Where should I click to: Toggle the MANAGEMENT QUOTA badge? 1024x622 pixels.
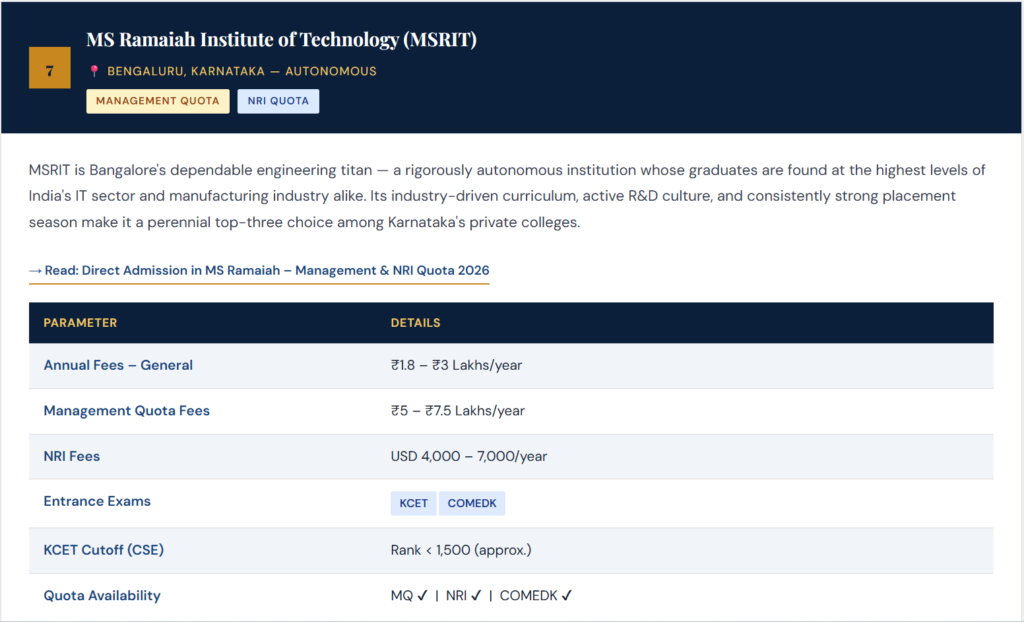(157, 101)
